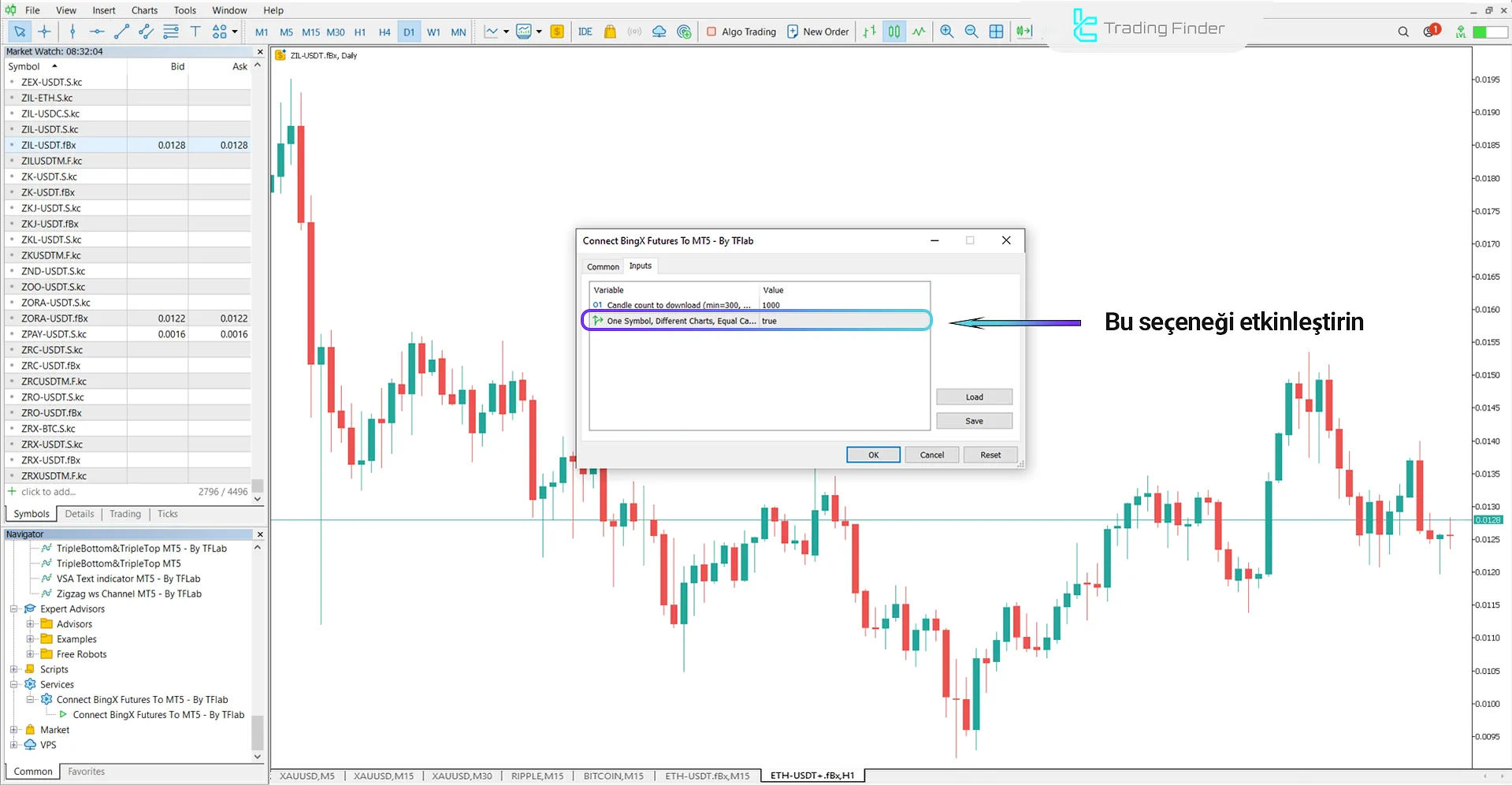This screenshot has height=785, width=1512.
Task: Click the Save button
Action: pos(974,421)
